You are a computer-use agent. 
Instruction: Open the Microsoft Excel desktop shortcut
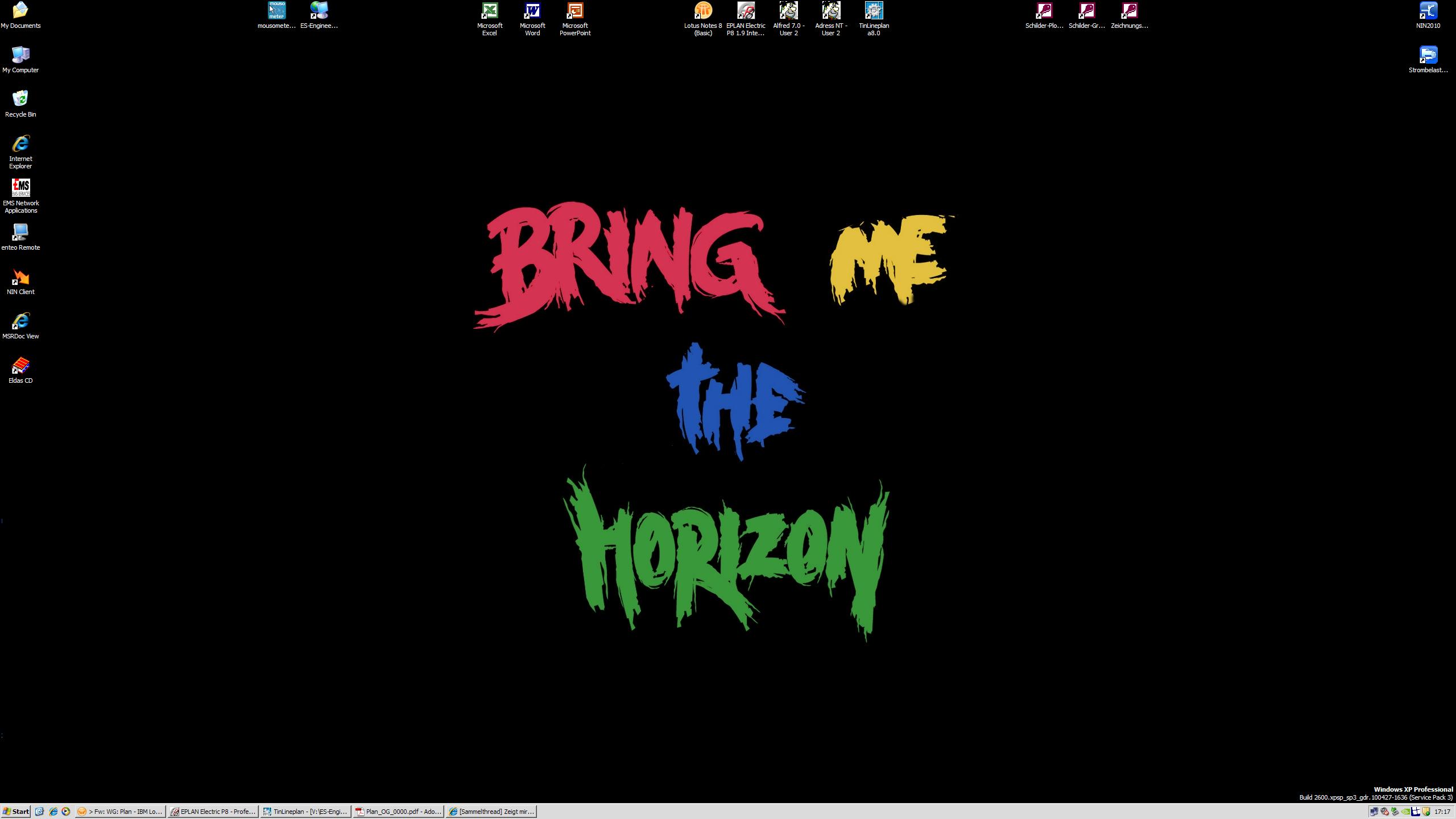pyautogui.click(x=490, y=11)
